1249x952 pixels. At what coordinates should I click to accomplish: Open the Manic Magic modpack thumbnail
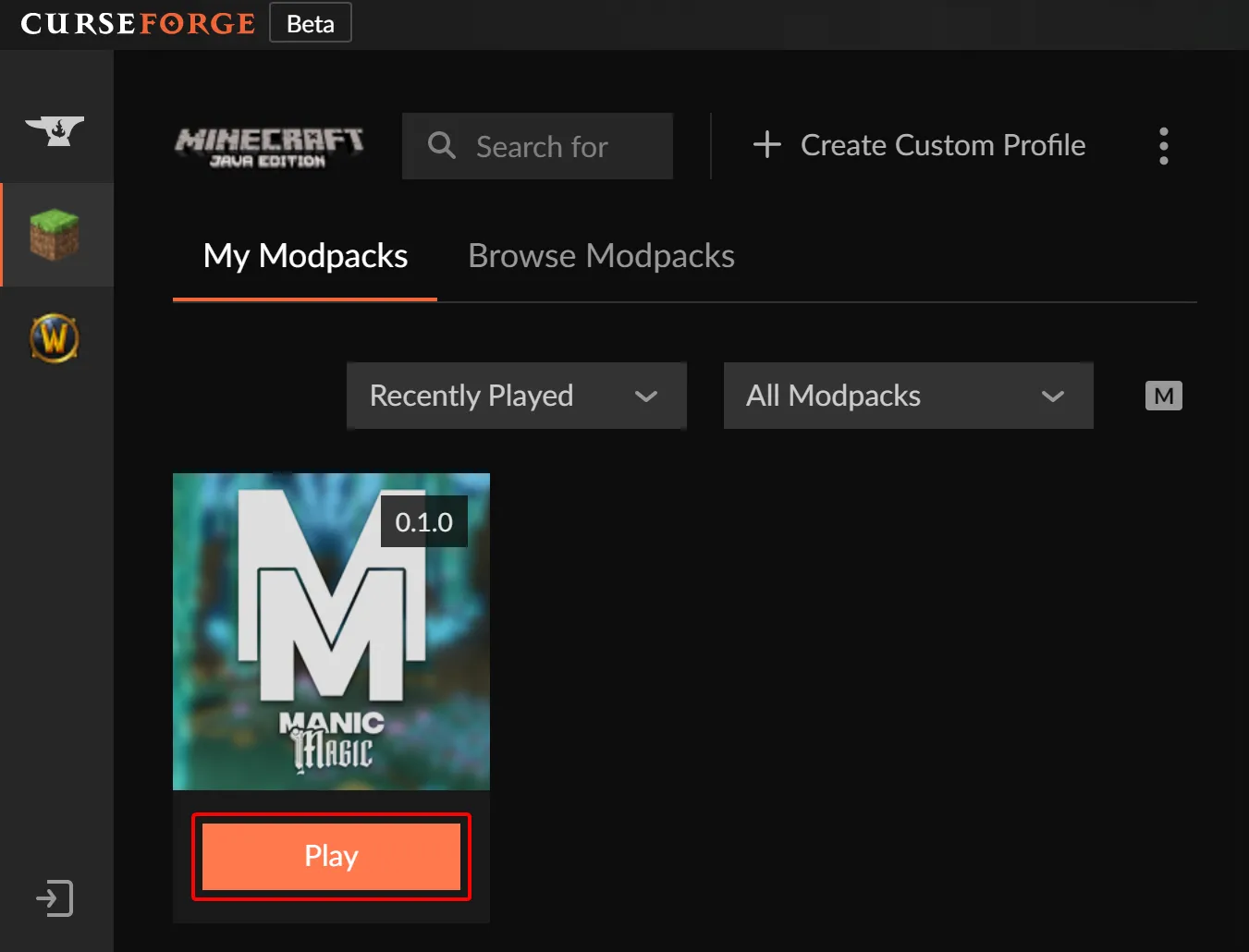click(x=331, y=631)
